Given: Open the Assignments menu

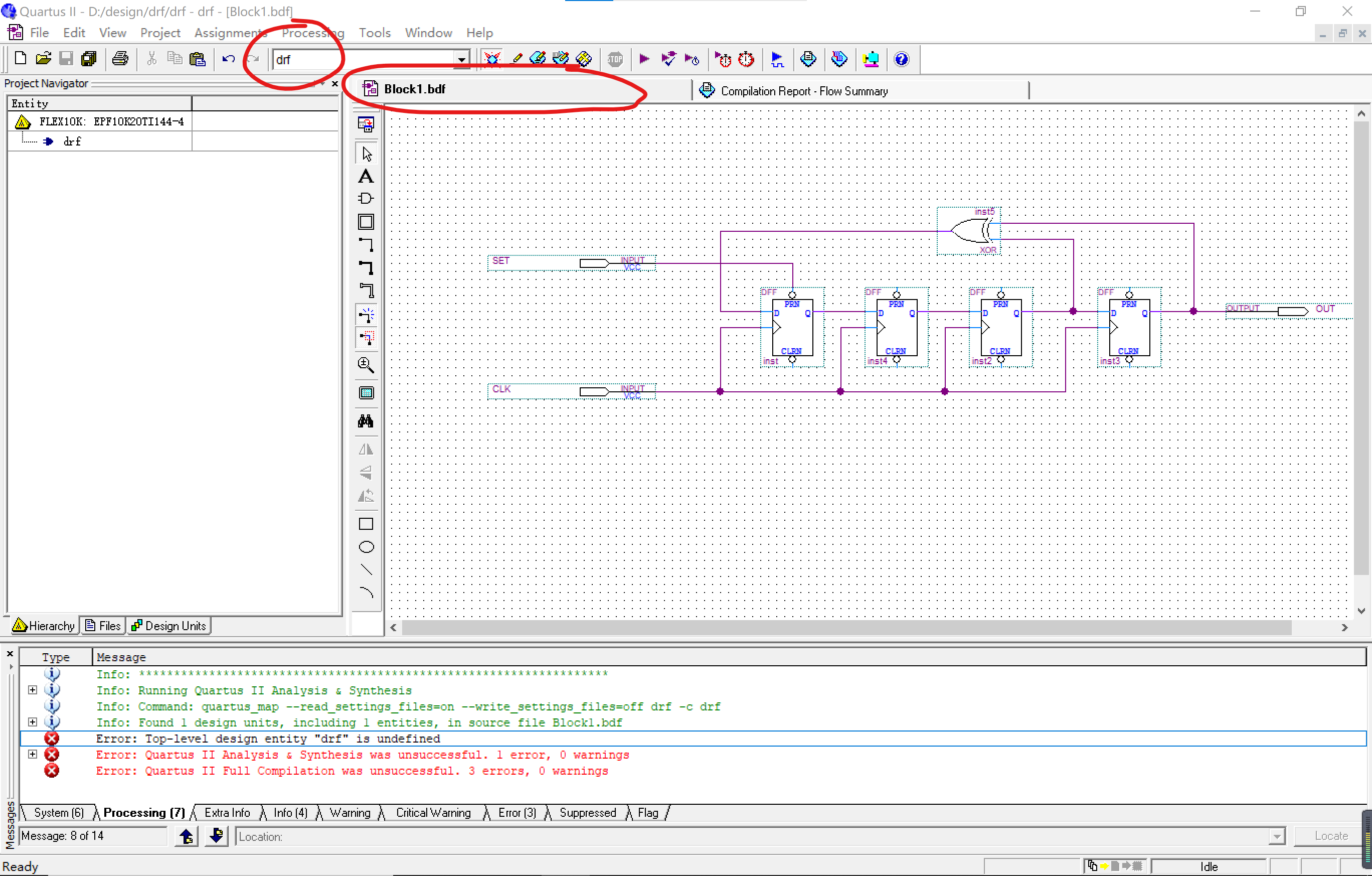Looking at the screenshot, I should pyautogui.click(x=230, y=33).
